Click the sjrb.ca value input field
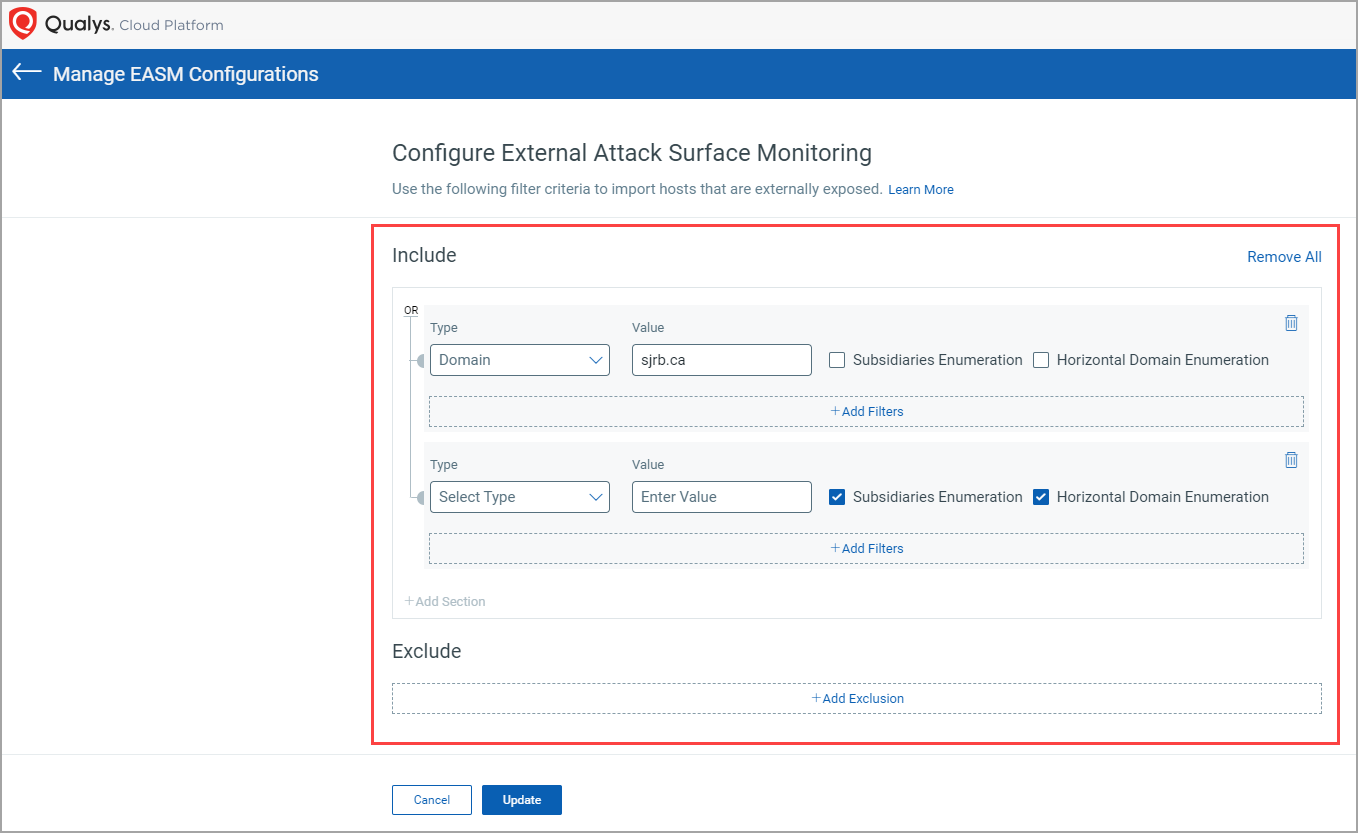 [721, 359]
